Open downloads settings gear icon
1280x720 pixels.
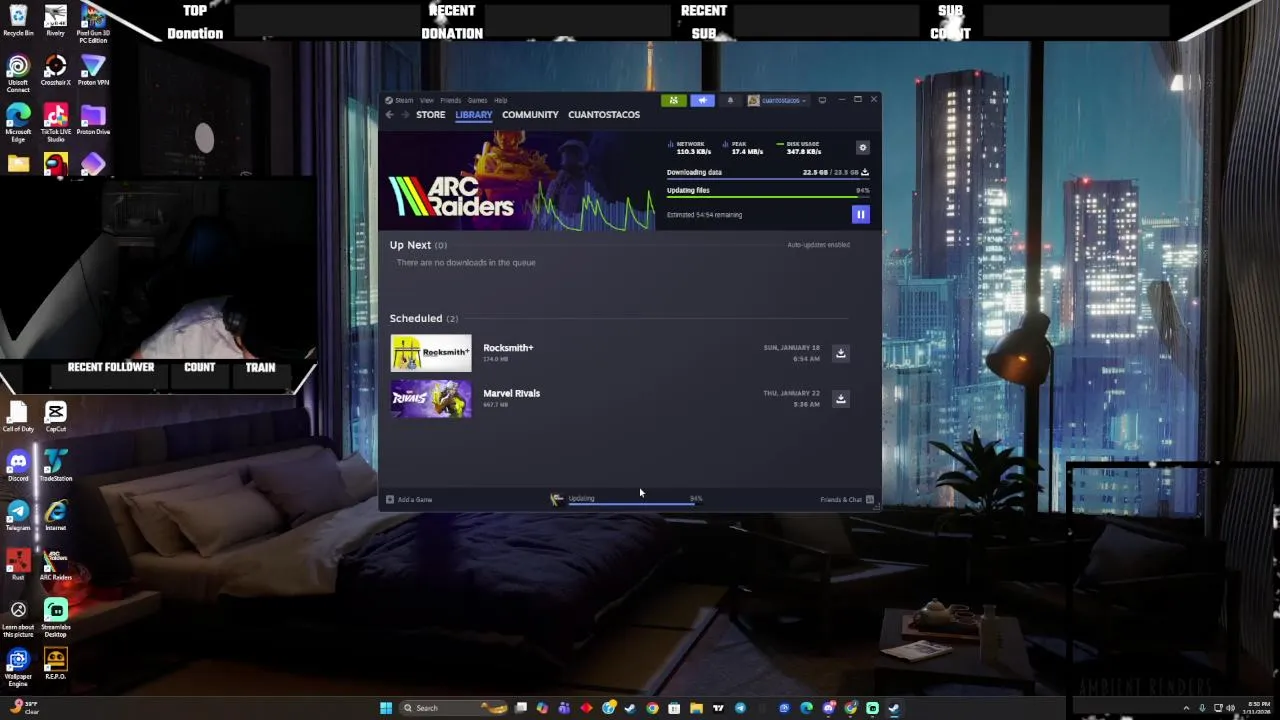[863, 148]
